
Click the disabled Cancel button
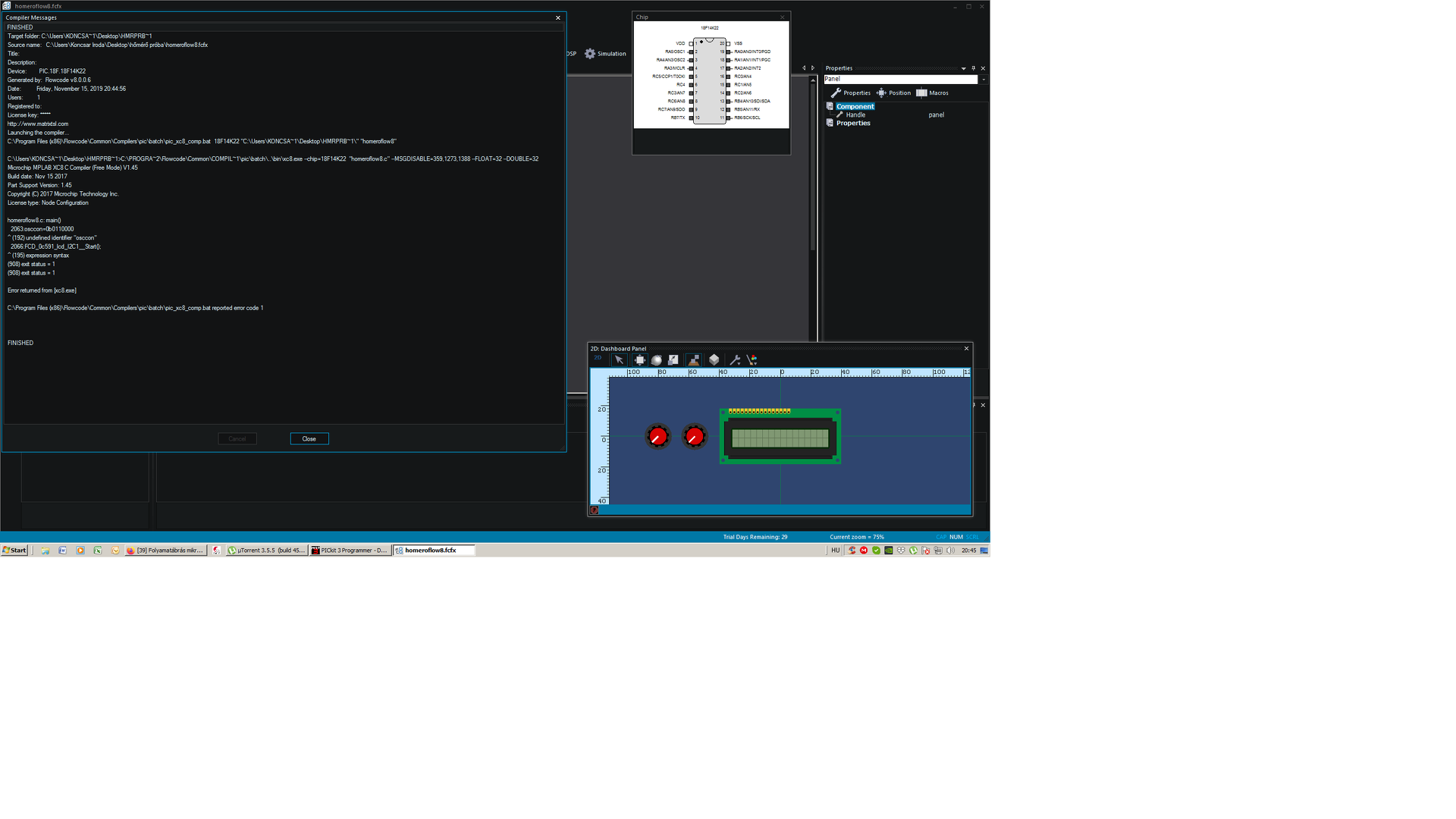point(237,439)
